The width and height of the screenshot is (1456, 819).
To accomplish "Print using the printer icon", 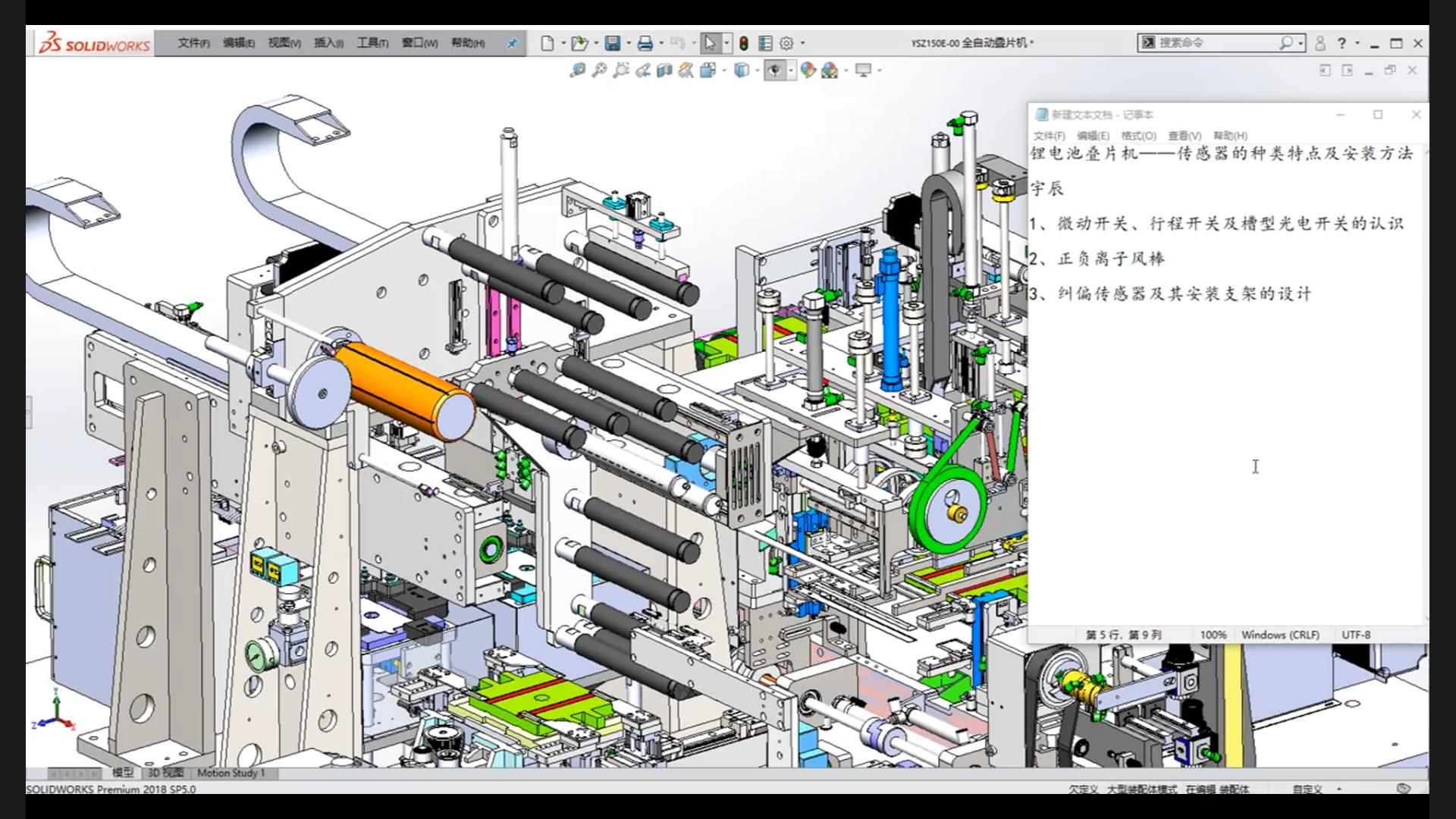I will point(645,43).
